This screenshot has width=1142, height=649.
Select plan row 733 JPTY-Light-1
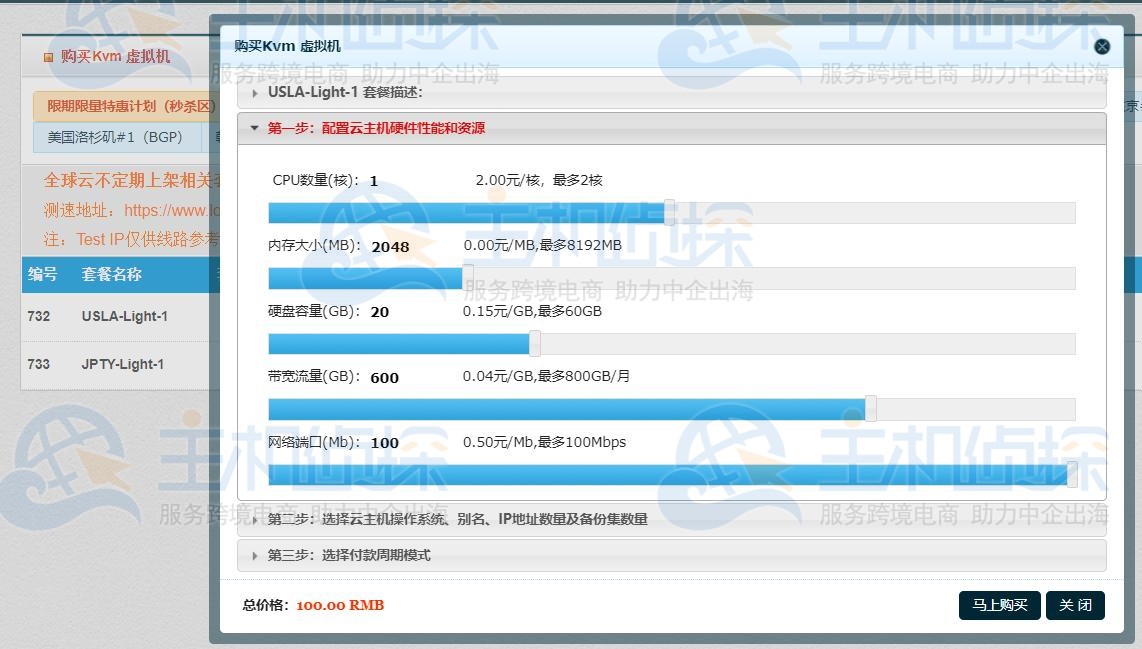[122, 364]
